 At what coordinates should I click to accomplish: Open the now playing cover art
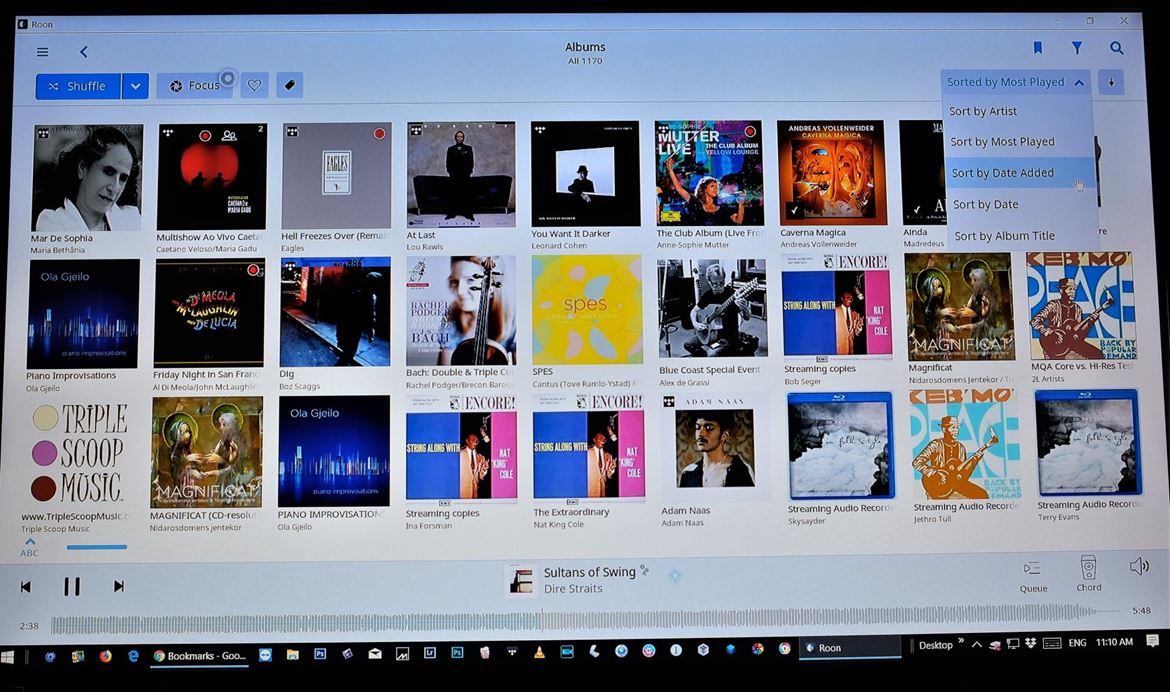click(x=521, y=580)
